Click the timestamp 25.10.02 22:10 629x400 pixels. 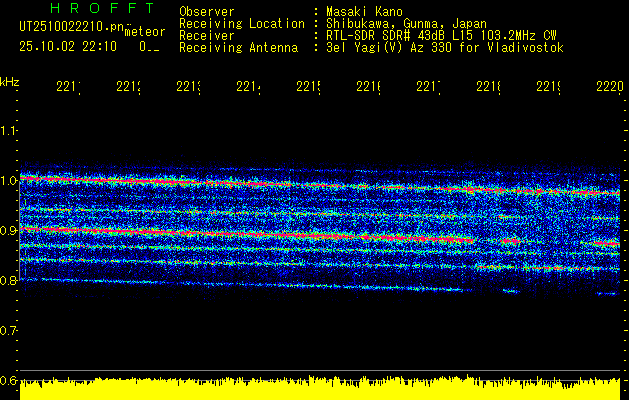pyautogui.click(x=68, y=47)
